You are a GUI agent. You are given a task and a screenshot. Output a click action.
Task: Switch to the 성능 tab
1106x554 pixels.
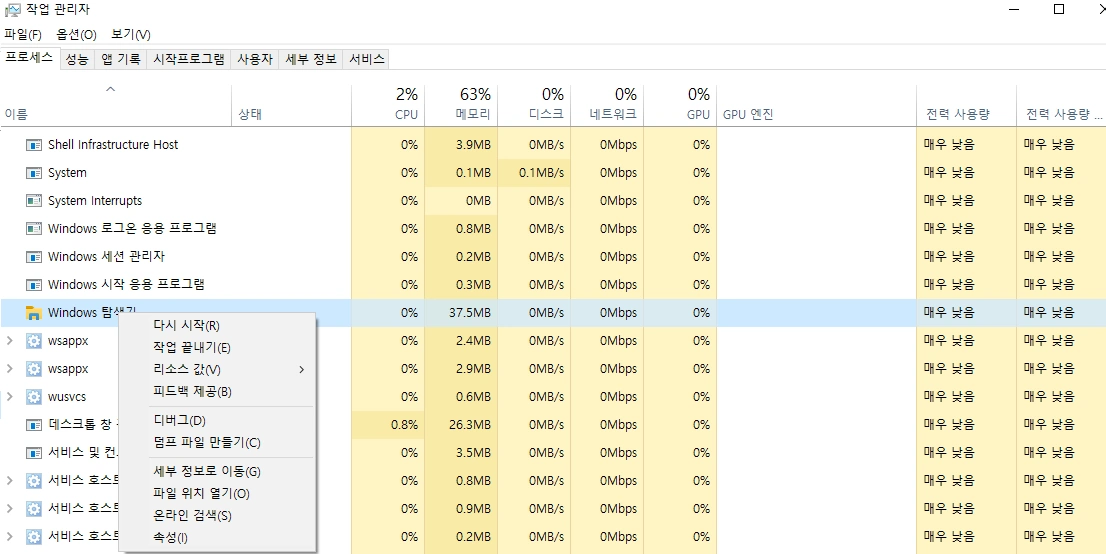[77, 59]
